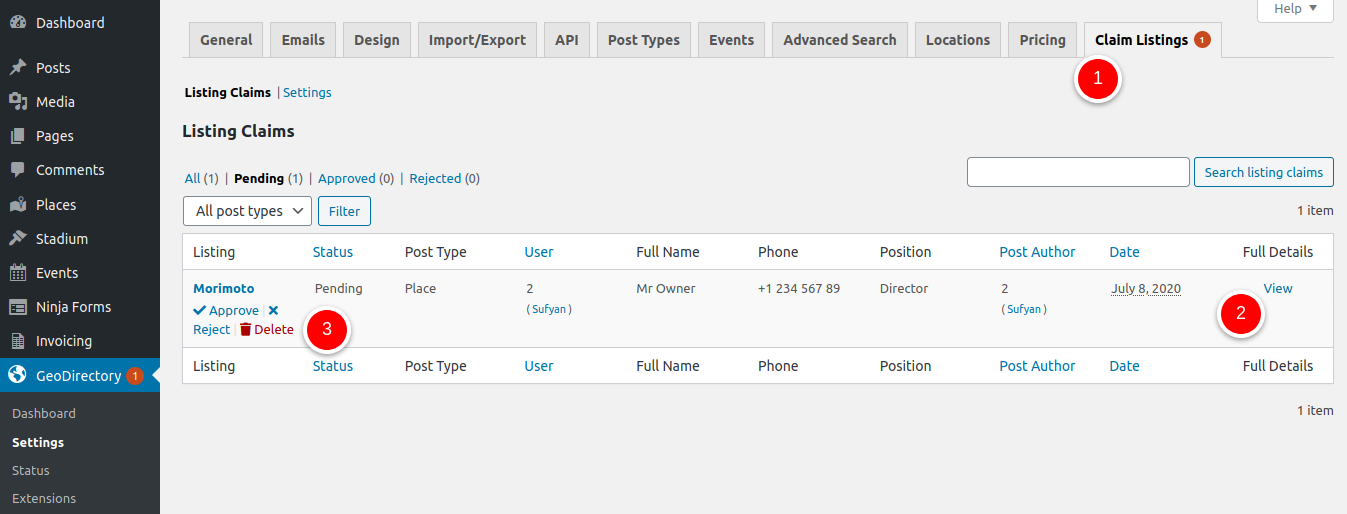
Task: Click the Comments speech bubble icon
Action: click(x=18, y=170)
